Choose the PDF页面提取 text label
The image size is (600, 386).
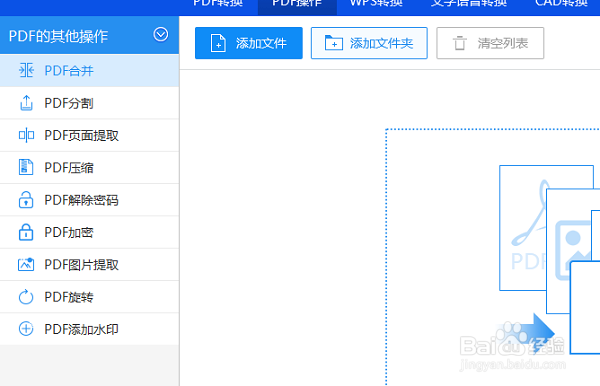82,135
